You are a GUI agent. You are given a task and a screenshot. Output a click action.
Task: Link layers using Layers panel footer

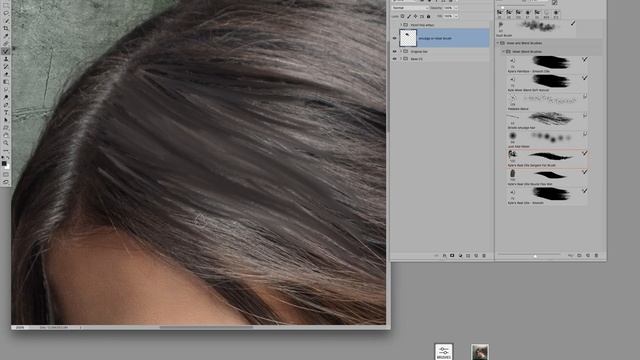(x=436, y=256)
